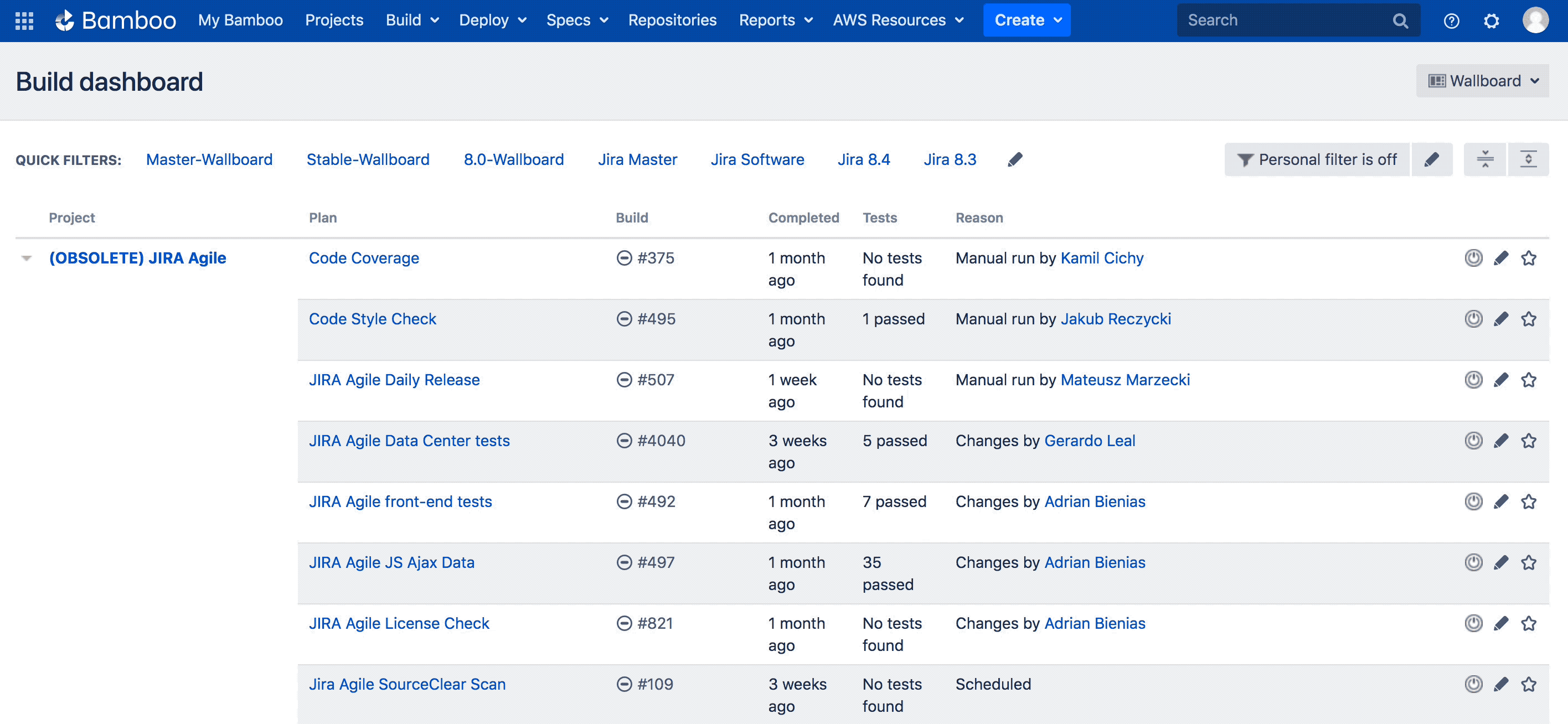Open Kamil Cichy's user profile
Screen dimensions: 1568x724
click(1102, 258)
